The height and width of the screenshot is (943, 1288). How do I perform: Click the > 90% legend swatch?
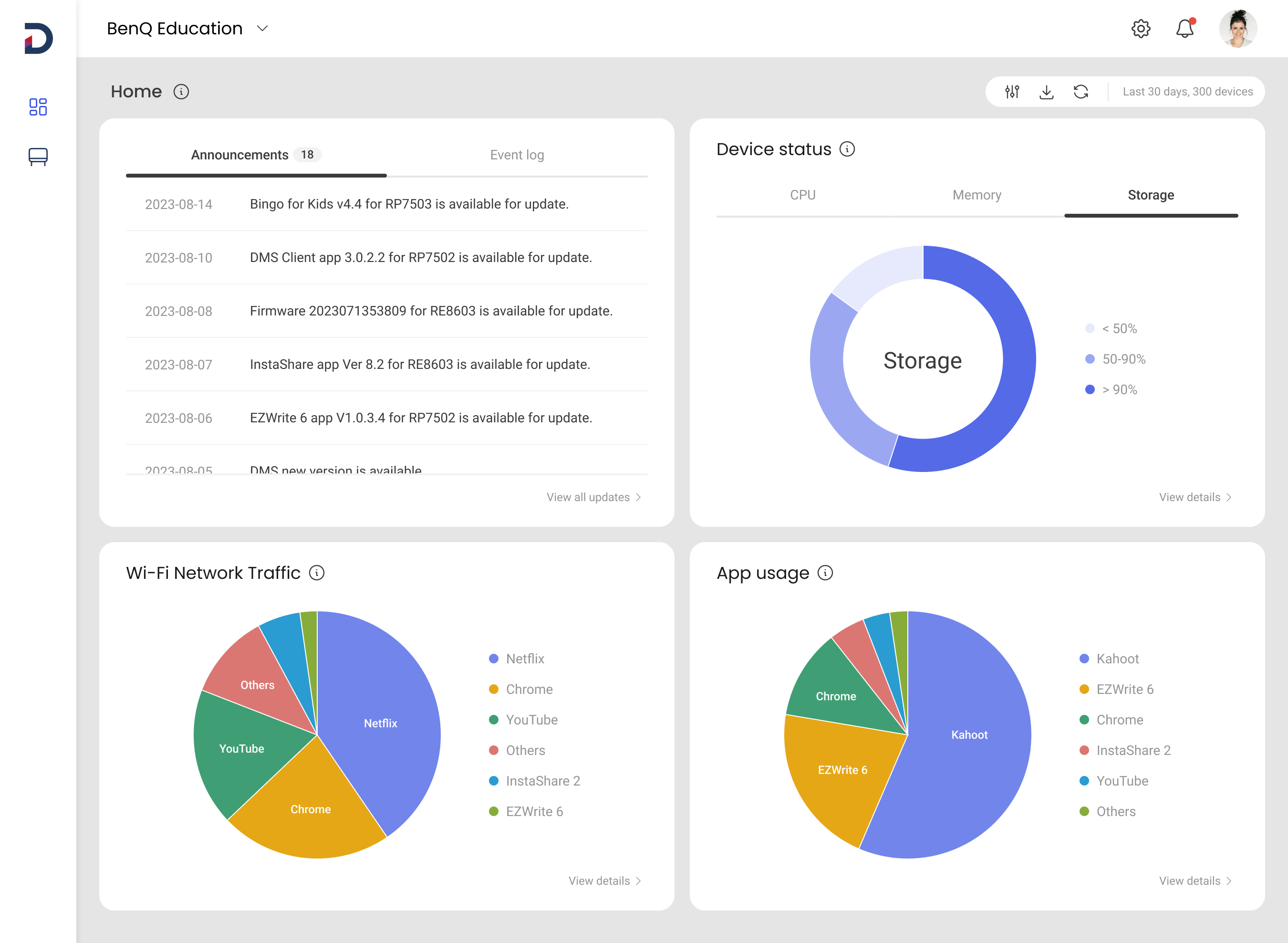point(1090,389)
